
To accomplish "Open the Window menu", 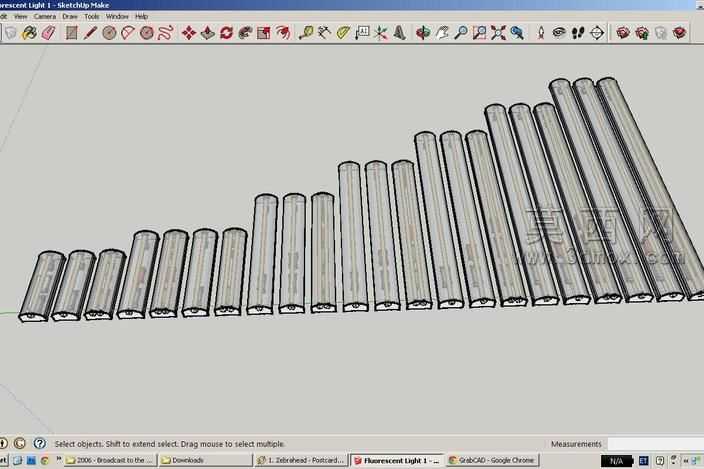I will tap(117, 16).
